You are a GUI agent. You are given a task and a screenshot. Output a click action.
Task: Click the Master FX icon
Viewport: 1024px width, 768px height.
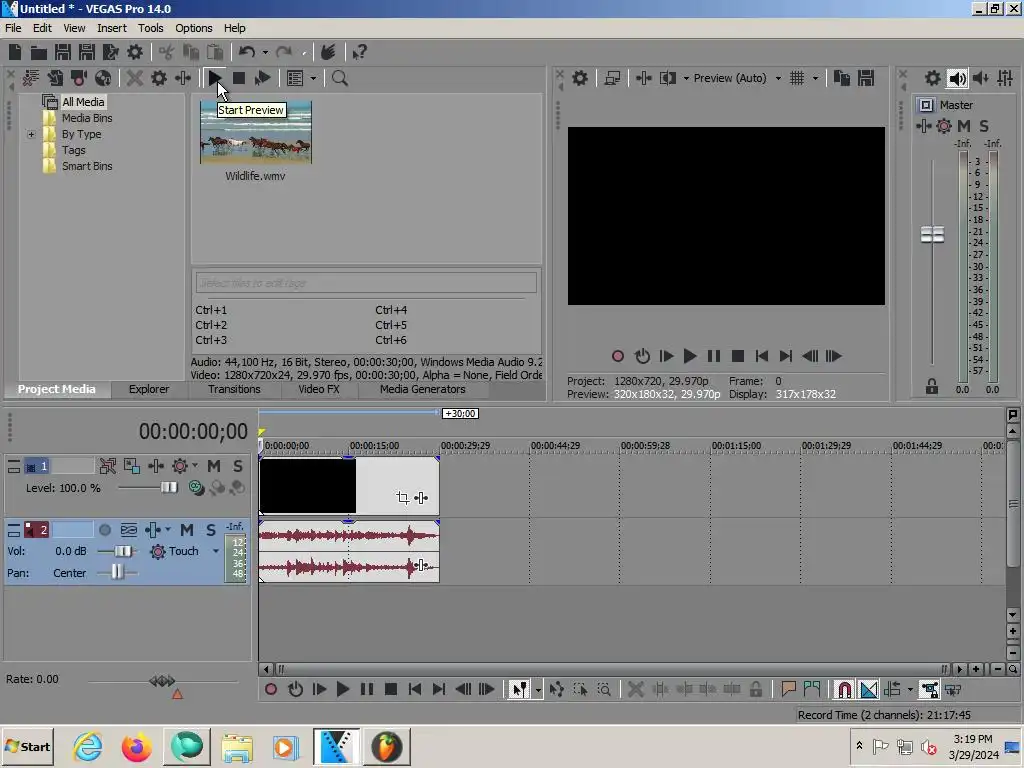tap(923, 126)
